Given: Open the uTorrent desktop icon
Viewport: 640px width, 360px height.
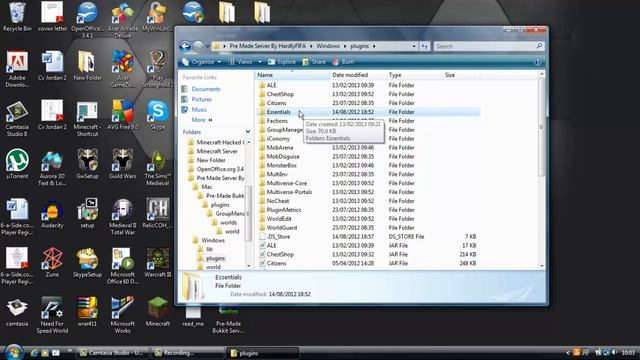Looking at the screenshot, I should [x=17, y=164].
